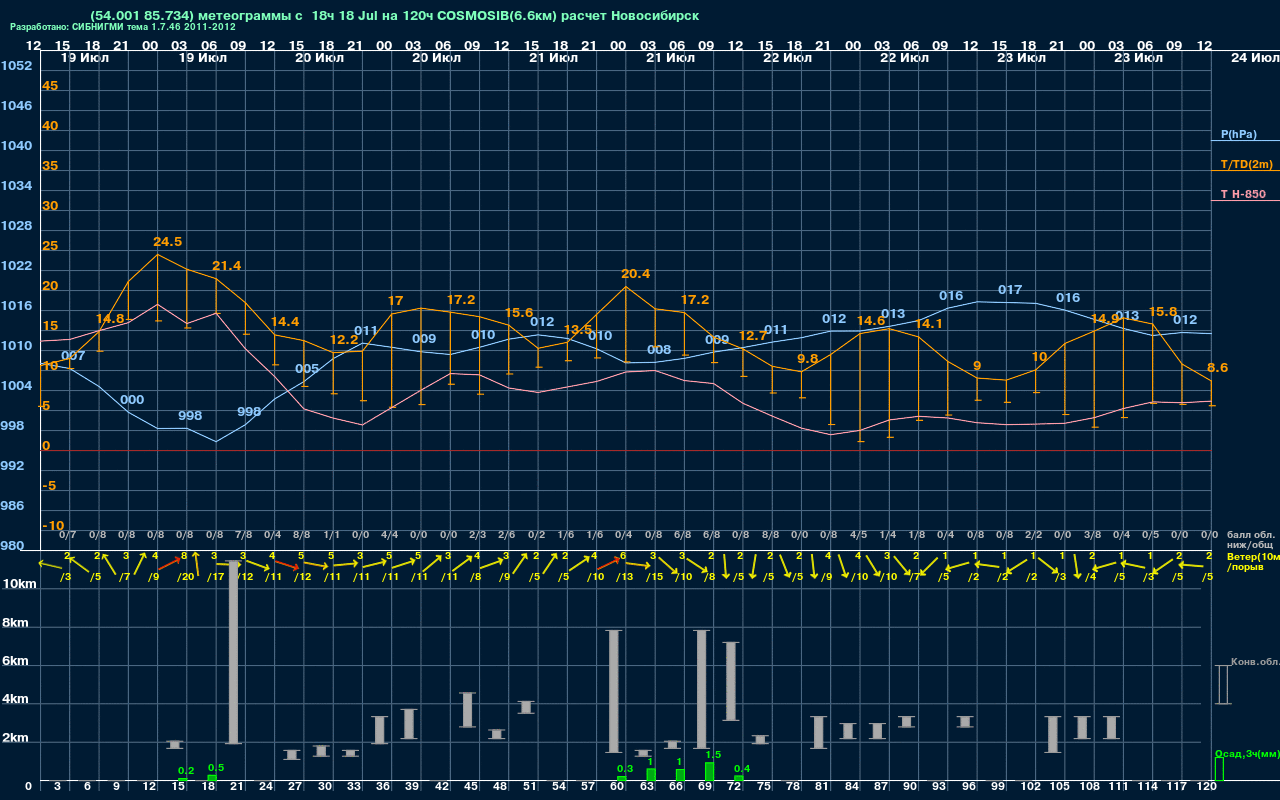Click the 9.8 temperature label

click(807, 359)
